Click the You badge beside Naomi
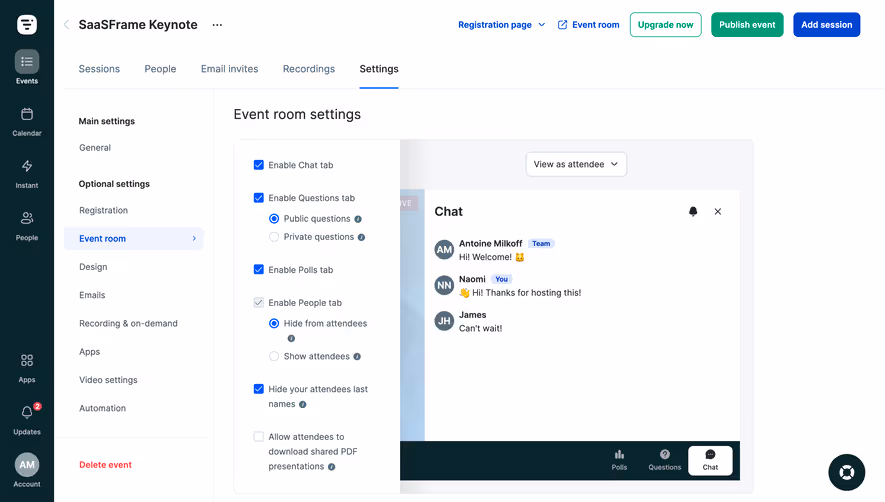Viewport: 885px width, 502px height. (x=501, y=279)
